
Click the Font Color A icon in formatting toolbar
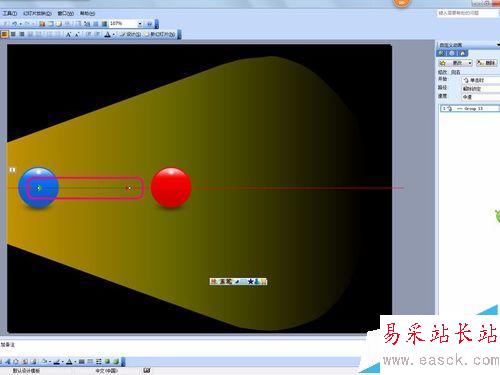pyautogui.click(x=107, y=34)
